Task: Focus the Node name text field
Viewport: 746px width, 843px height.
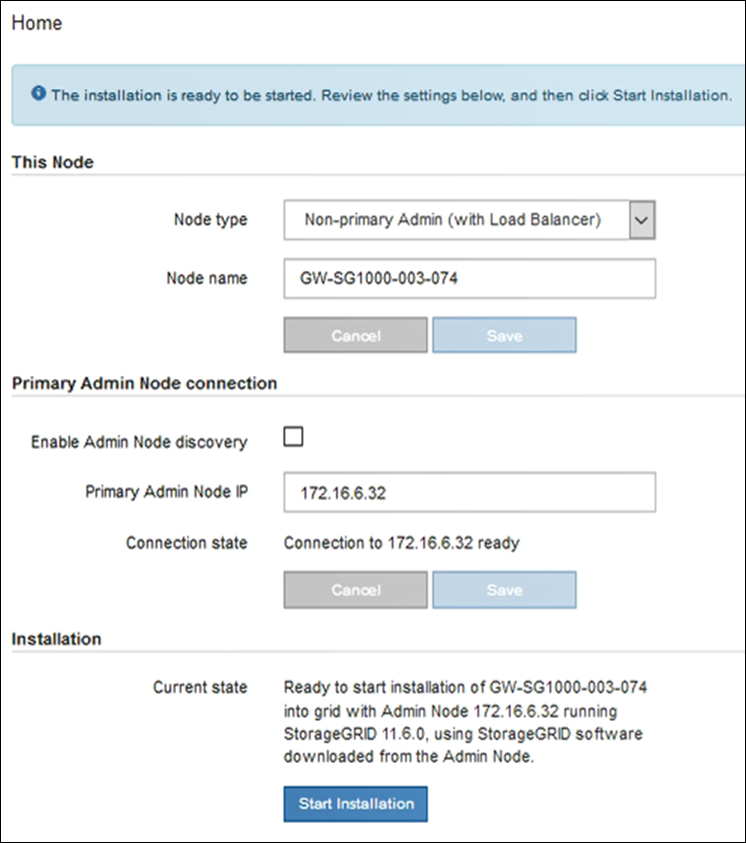Action: tap(469, 279)
